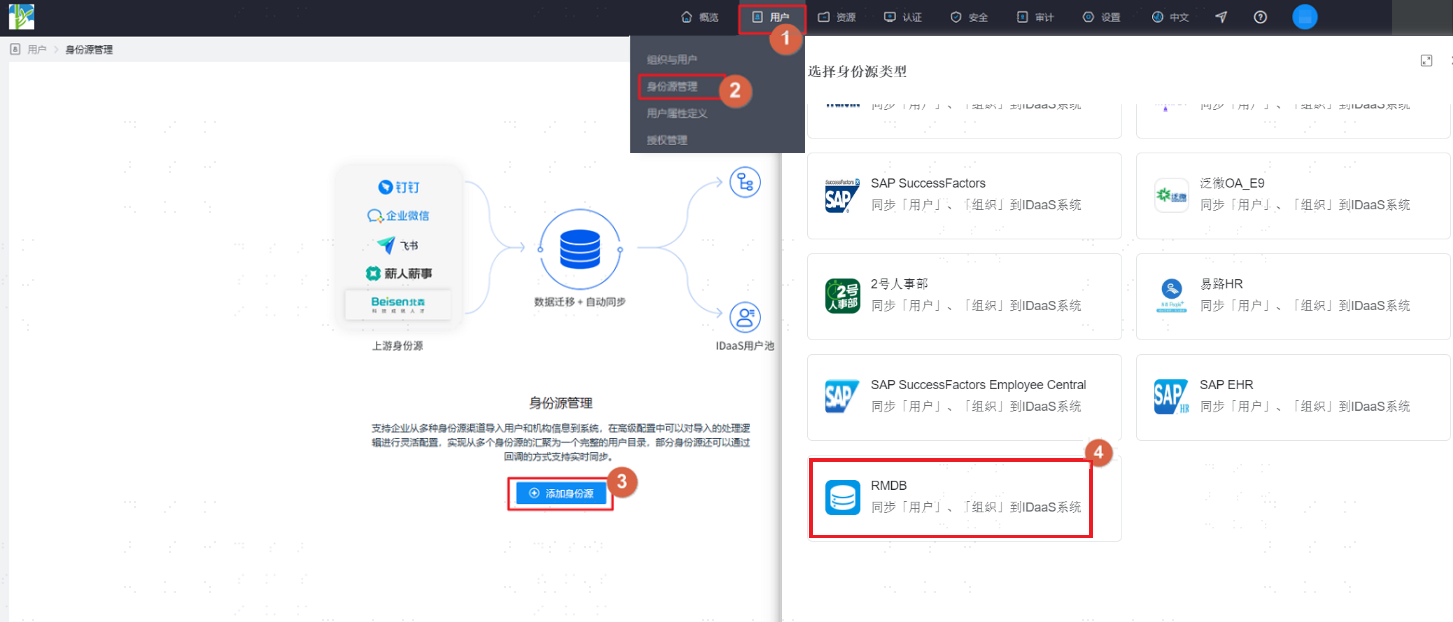1453x622 pixels.
Task: Click the IDaaS user pool person icon
Action: pos(743,318)
